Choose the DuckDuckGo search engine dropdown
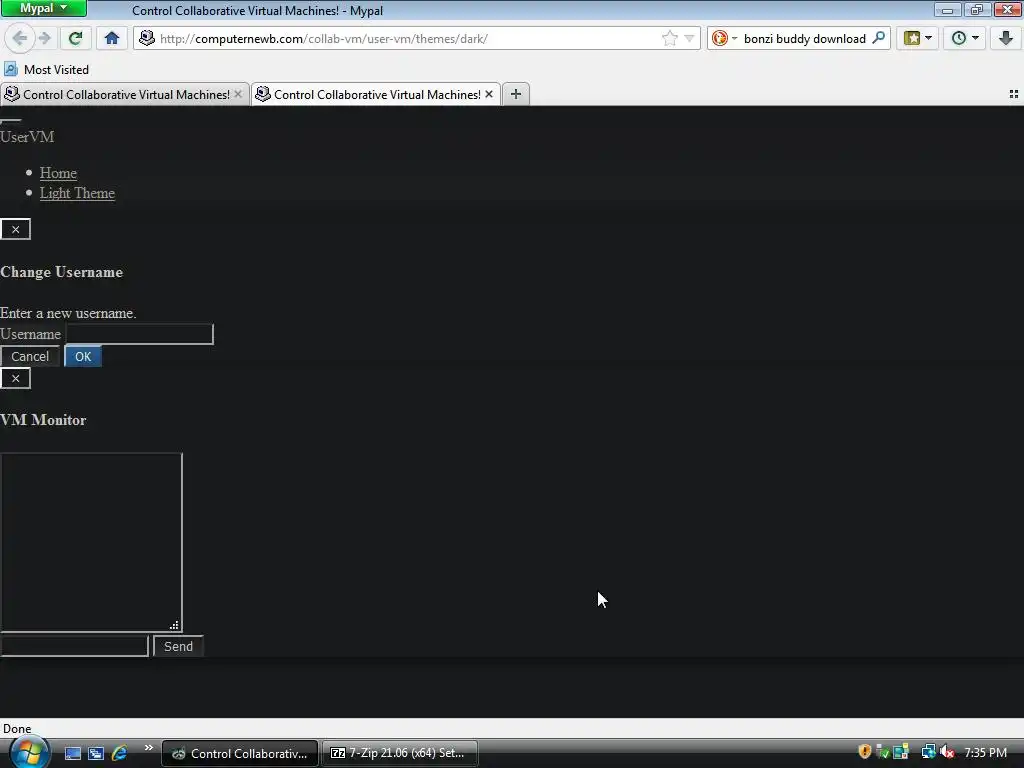The height and width of the screenshot is (768, 1024). (724, 39)
